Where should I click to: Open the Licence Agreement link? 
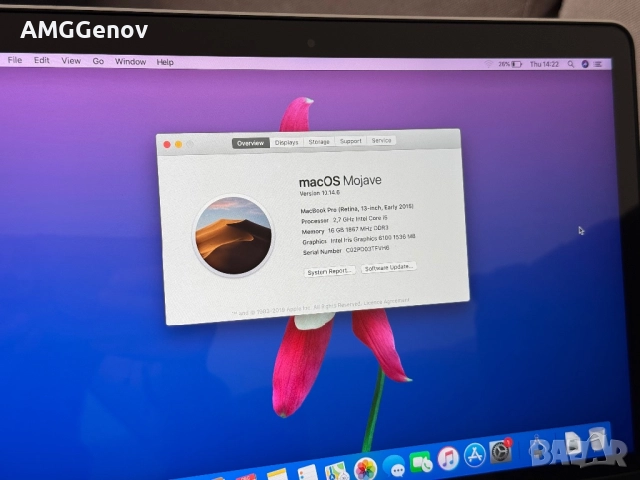tap(386, 302)
